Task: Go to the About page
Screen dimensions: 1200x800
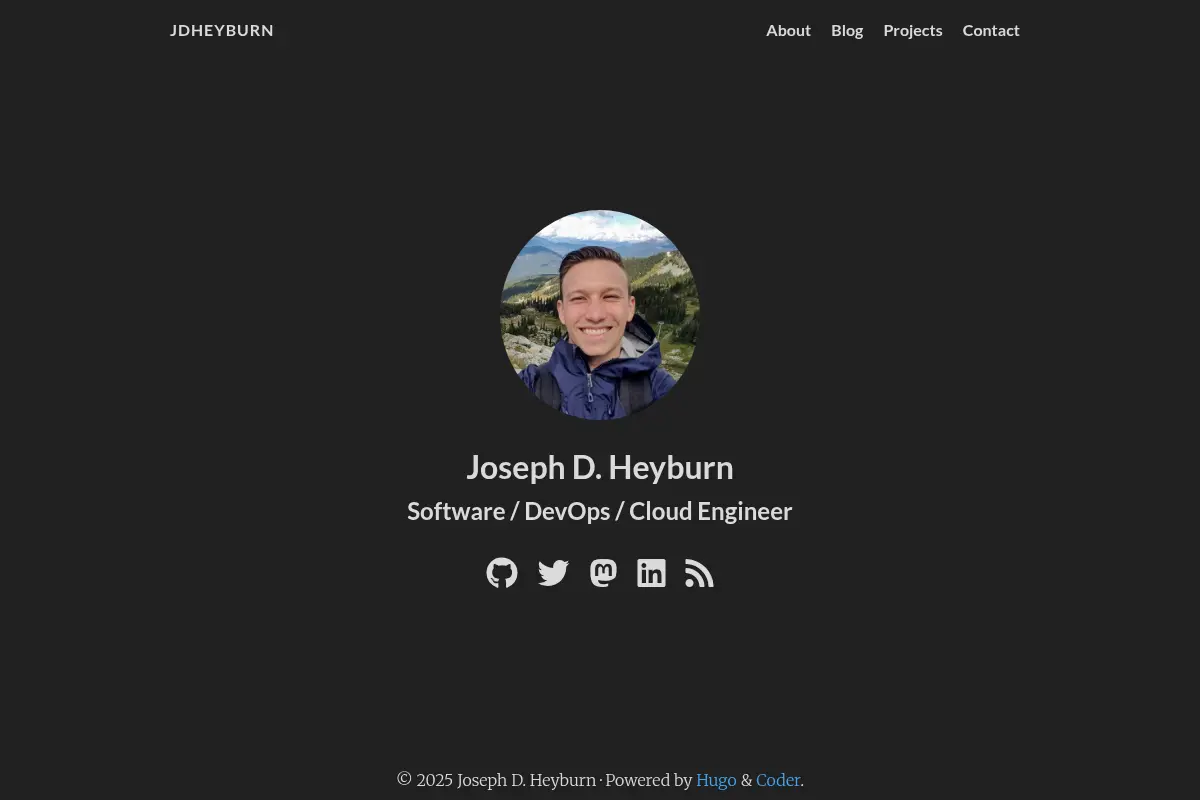Action: (788, 30)
